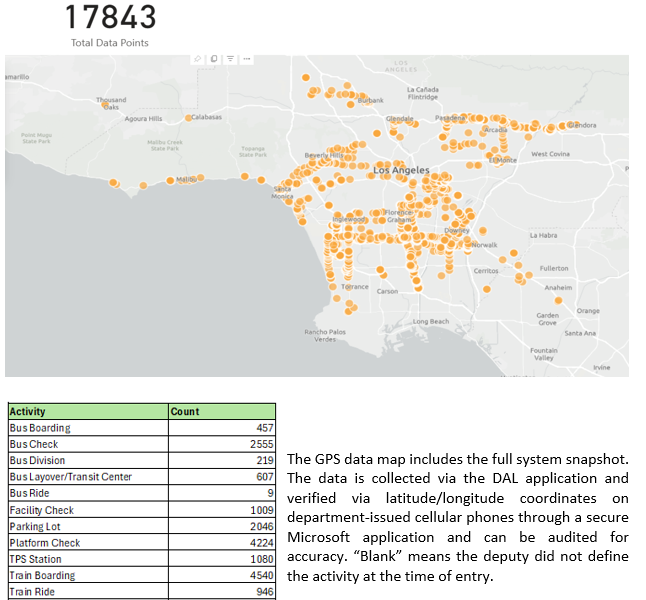This screenshot has width=646, height=600.
Task: Click the 17843 total data points card
Action: pos(111,19)
